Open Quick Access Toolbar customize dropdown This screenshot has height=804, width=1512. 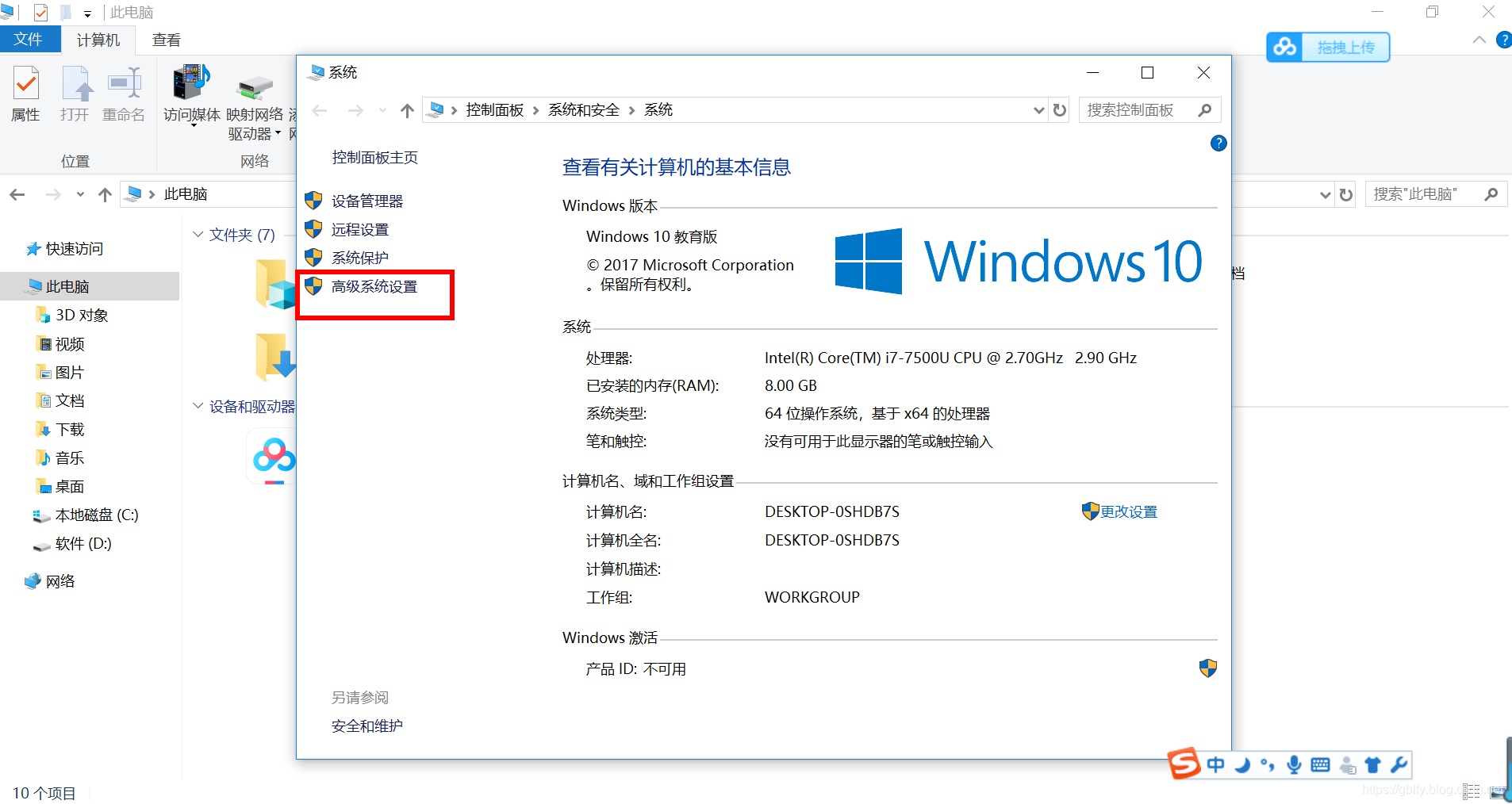[87, 13]
